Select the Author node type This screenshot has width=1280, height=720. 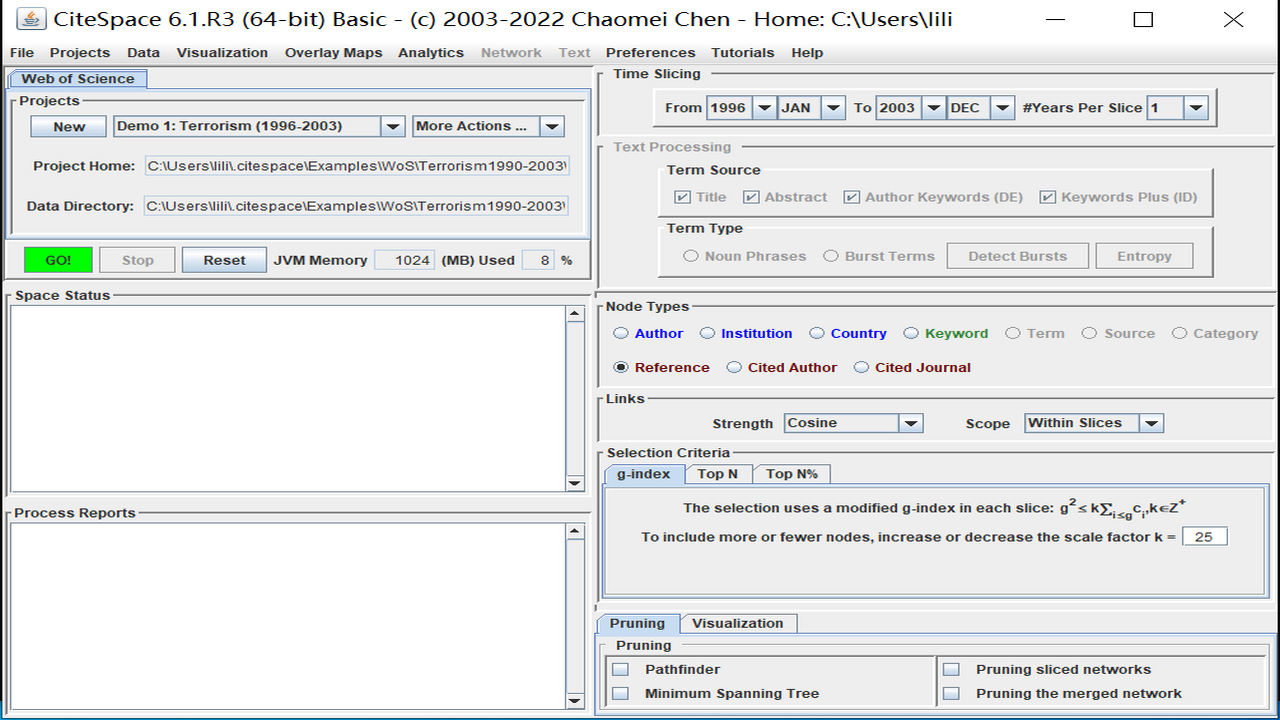point(621,334)
